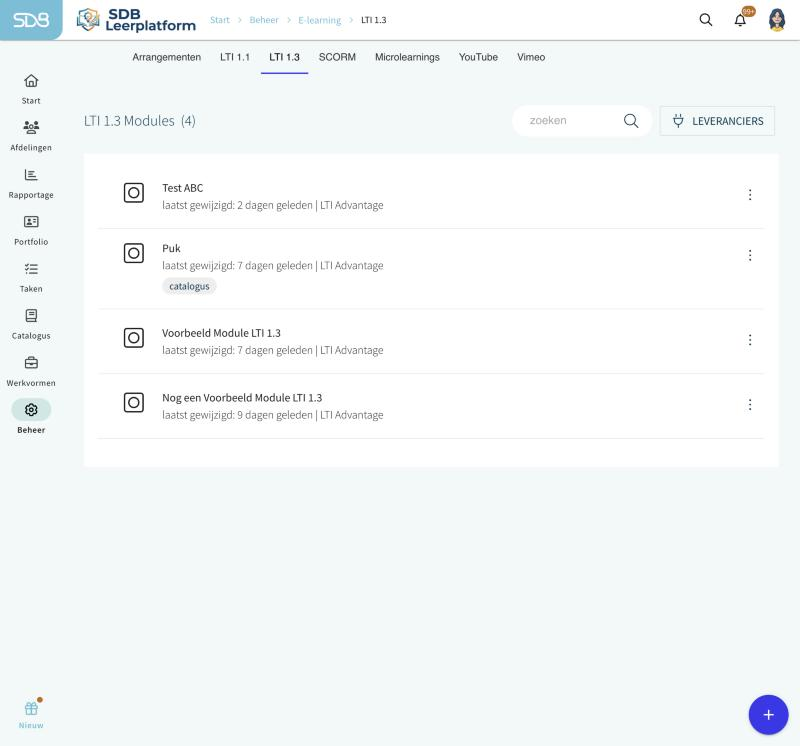
Task: Click the catalogus tag under Puk
Action: 189,286
